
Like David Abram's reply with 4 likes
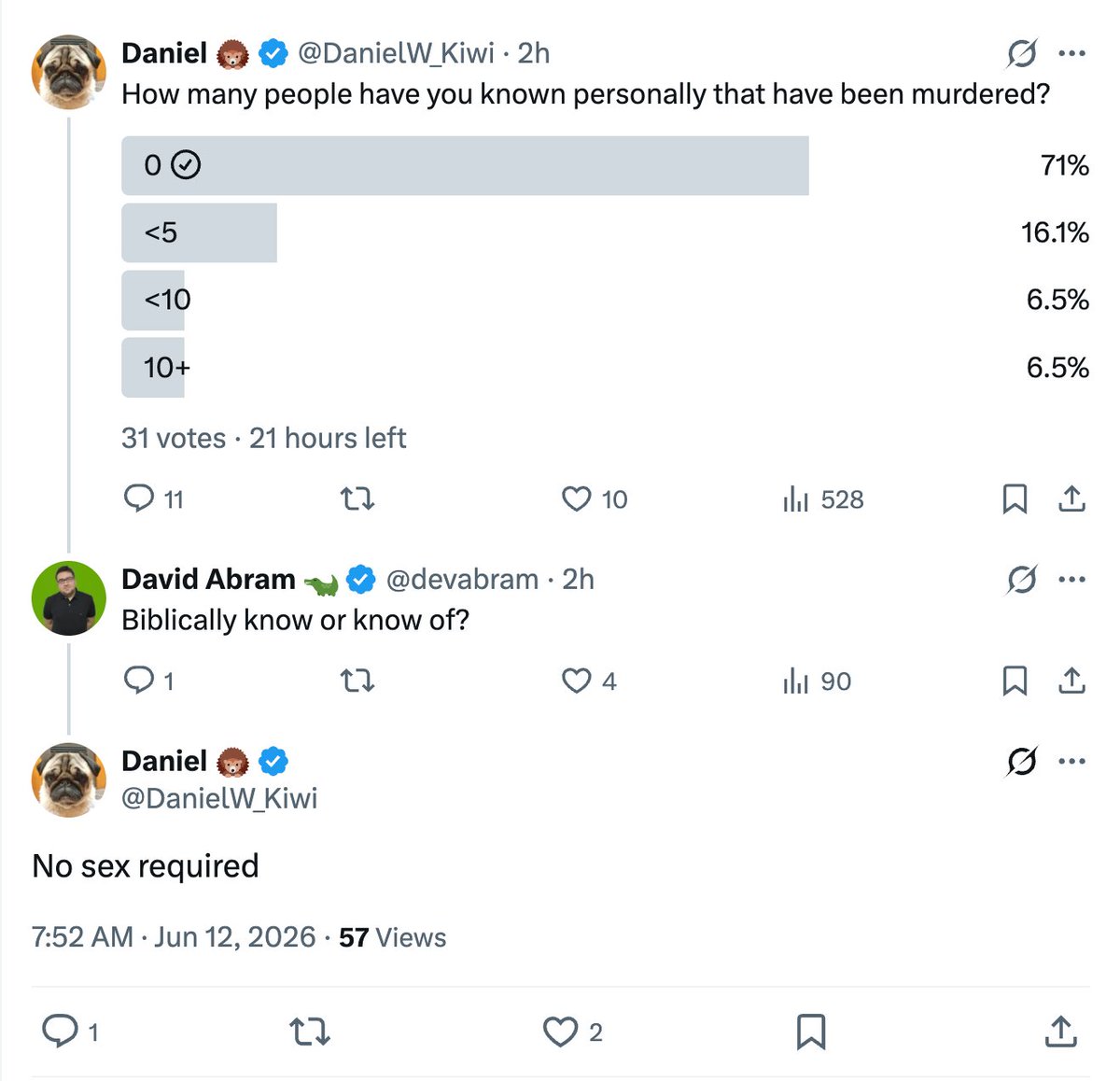(x=589, y=681)
